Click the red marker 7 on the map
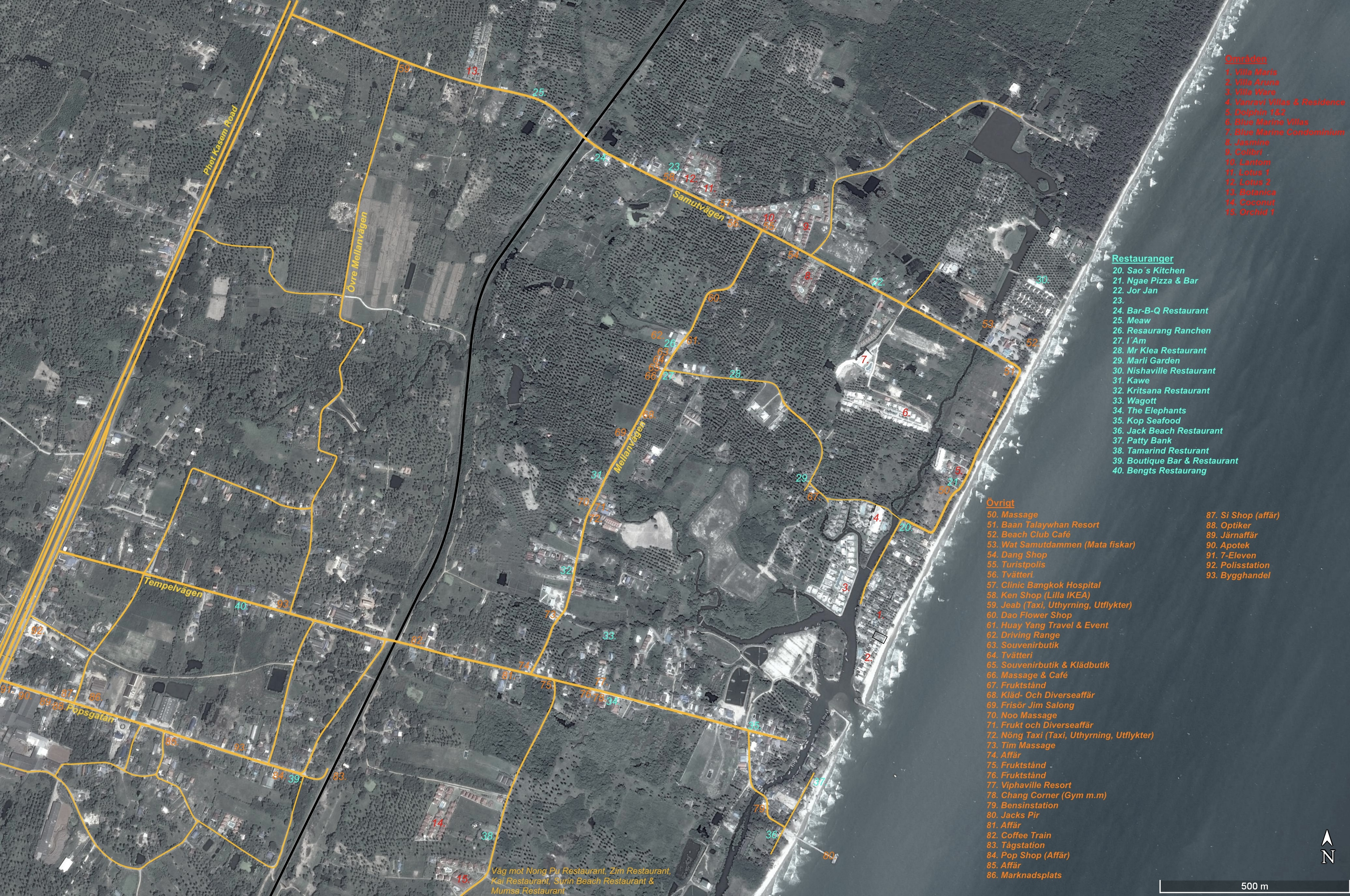Screen dimensions: 1350x896 [865, 360]
